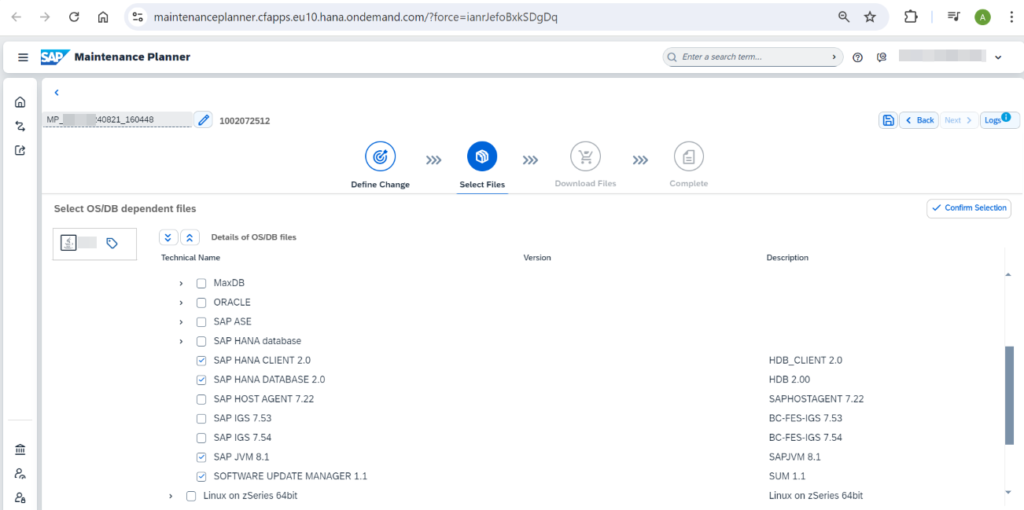Click the Define Change step icon
This screenshot has width=1024, height=510.
[380, 157]
